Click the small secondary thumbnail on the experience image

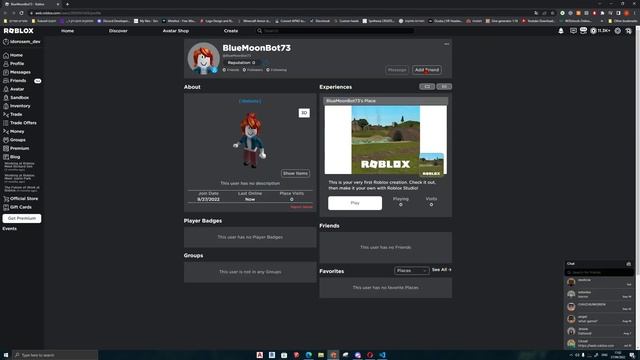coord(431,165)
